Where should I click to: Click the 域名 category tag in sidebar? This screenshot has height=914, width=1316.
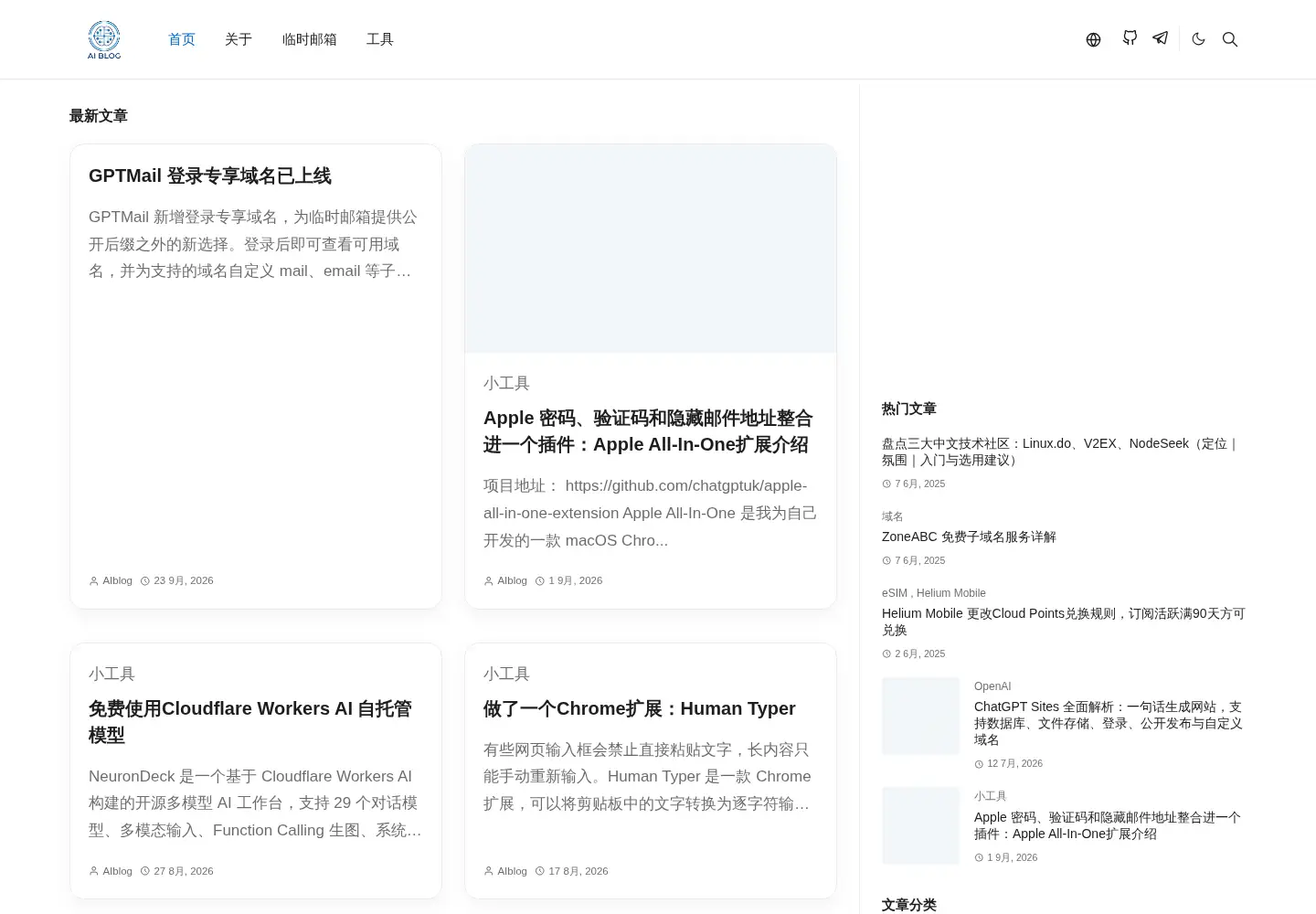click(892, 516)
